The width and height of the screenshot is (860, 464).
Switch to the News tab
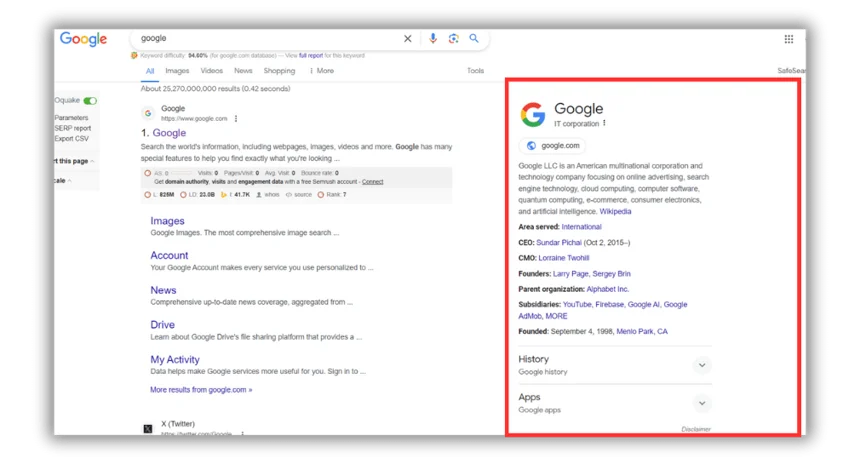click(x=243, y=71)
